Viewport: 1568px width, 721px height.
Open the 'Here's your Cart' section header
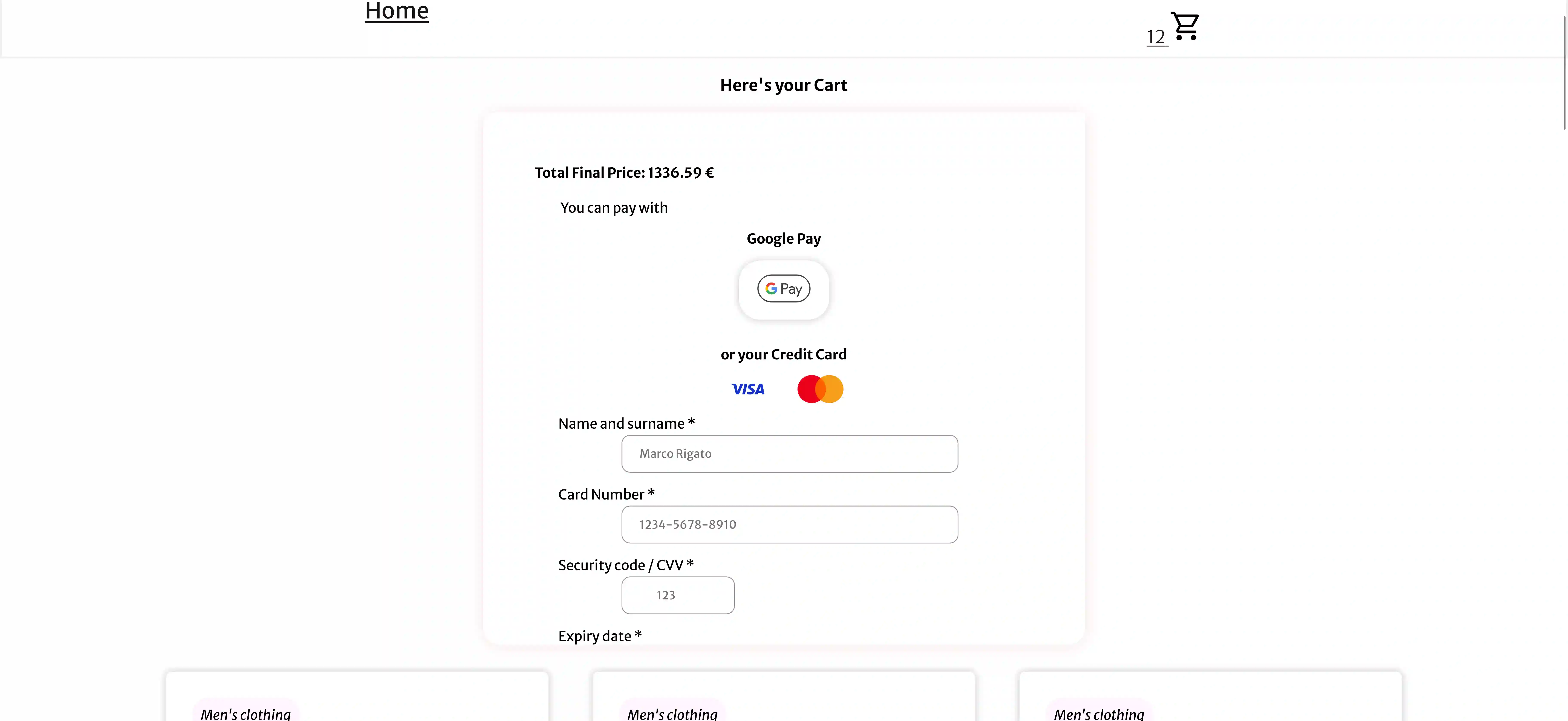783,85
